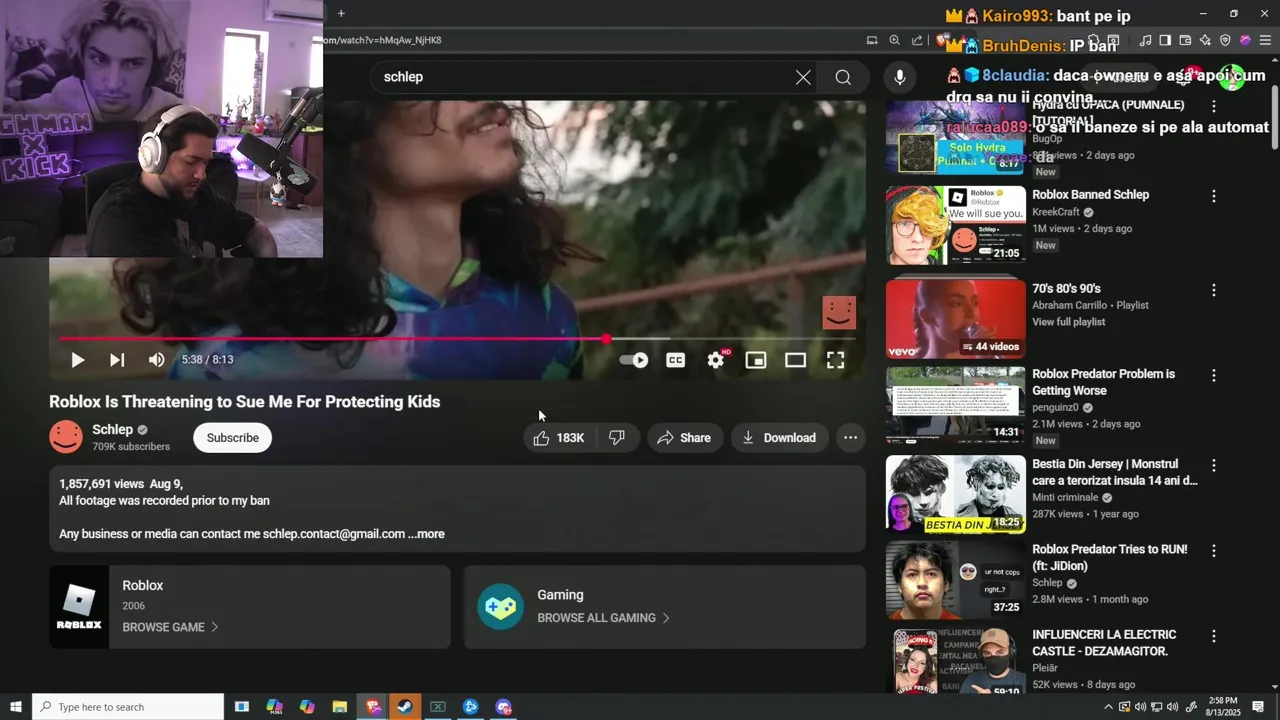Toggle browser sidebar panel icon
1280x720 pixels.
[1165, 40]
